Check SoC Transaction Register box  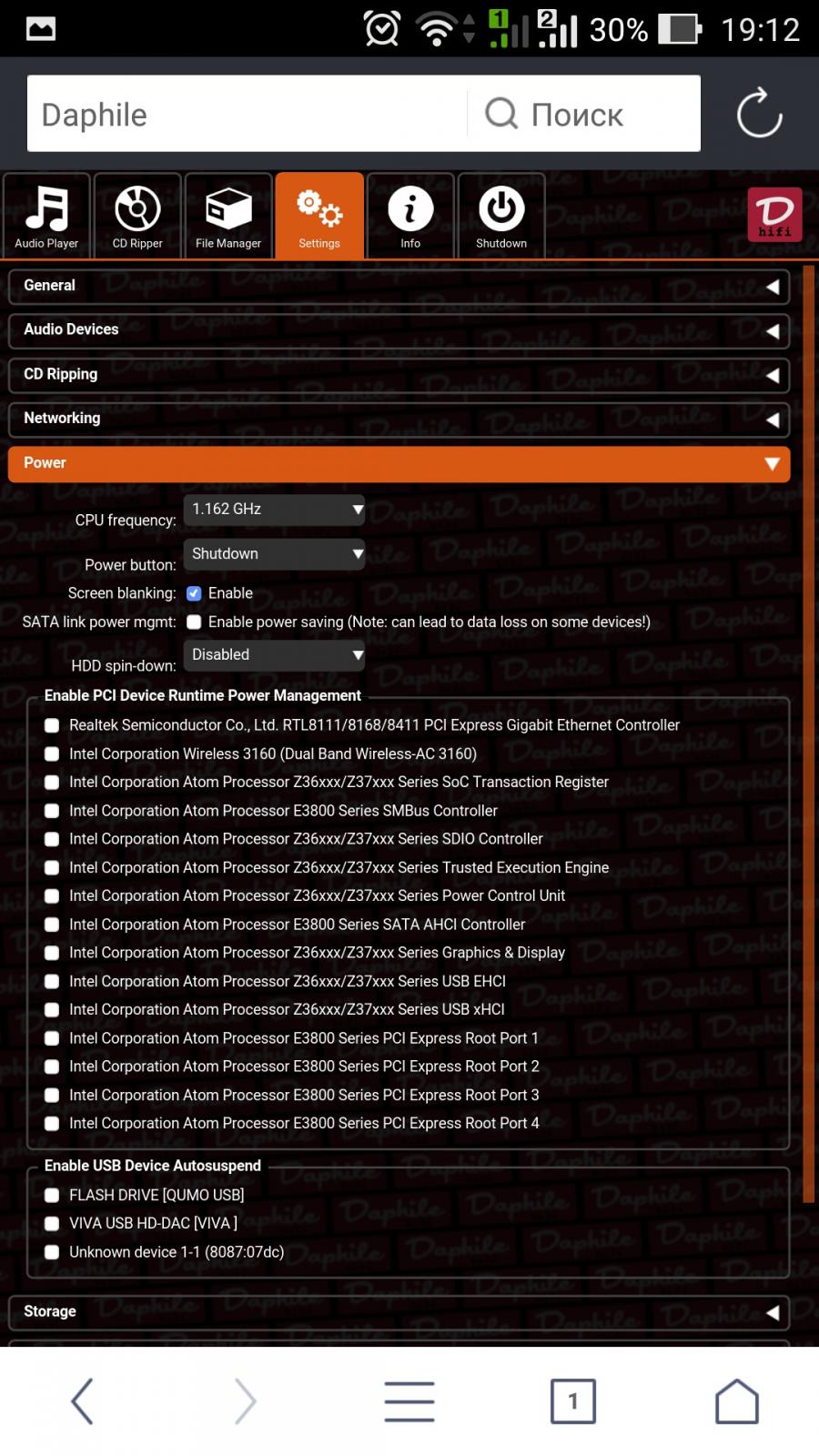pyautogui.click(x=52, y=783)
